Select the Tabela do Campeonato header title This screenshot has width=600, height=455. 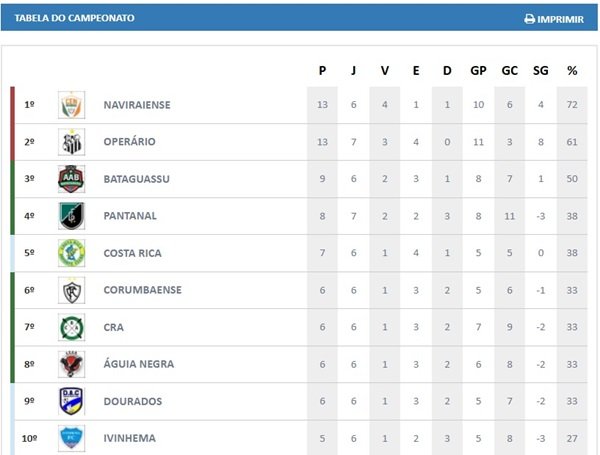(74, 18)
